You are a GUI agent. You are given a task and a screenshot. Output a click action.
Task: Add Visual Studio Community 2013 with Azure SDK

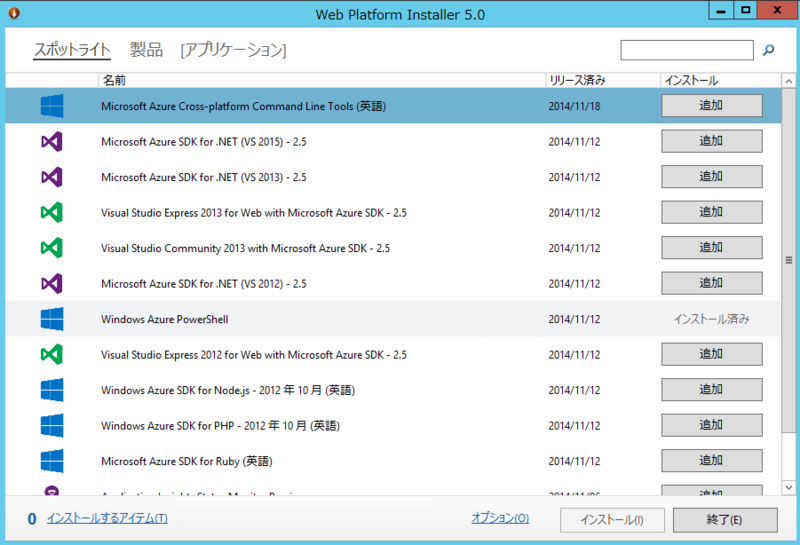(x=712, y=247)
